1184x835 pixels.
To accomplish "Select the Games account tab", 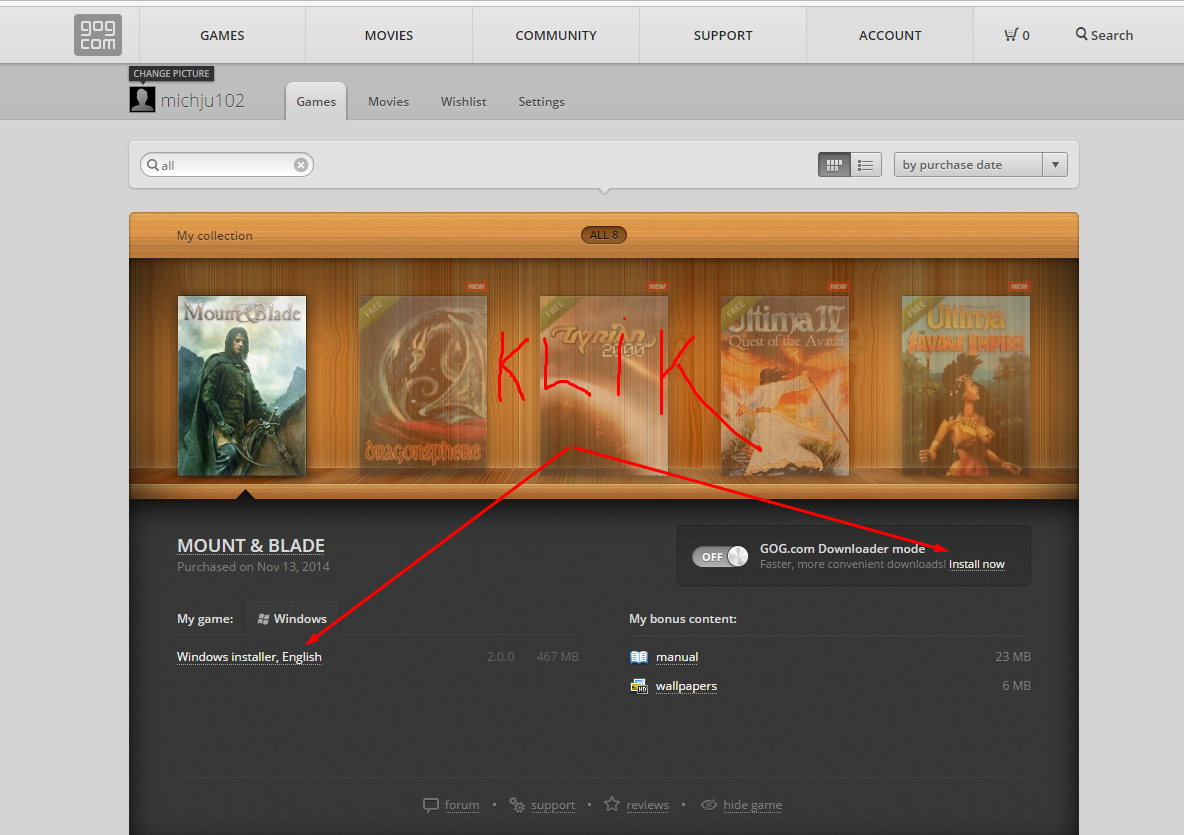I will pyautogui.click(x=316, y=101).
